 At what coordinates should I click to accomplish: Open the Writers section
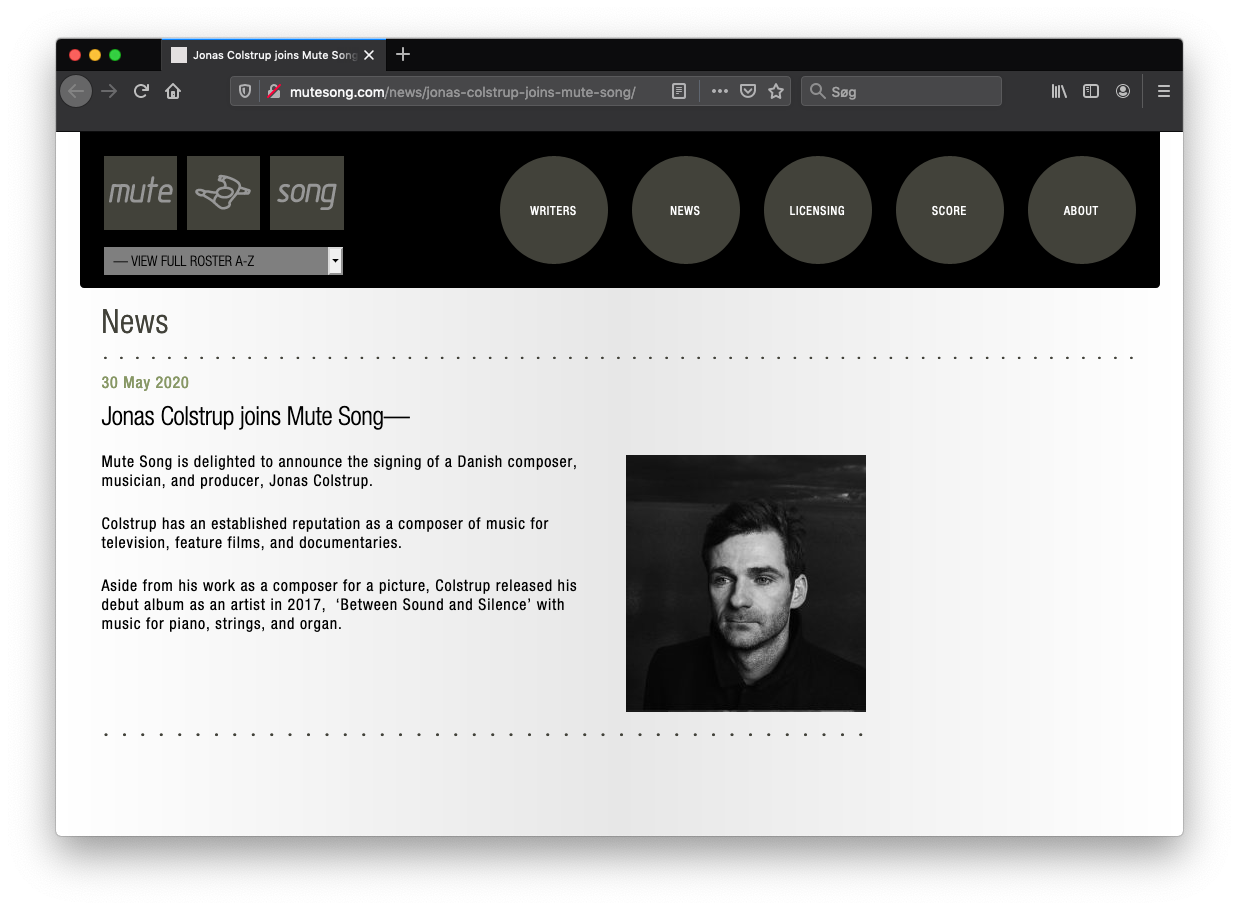[x=553, y=211]
